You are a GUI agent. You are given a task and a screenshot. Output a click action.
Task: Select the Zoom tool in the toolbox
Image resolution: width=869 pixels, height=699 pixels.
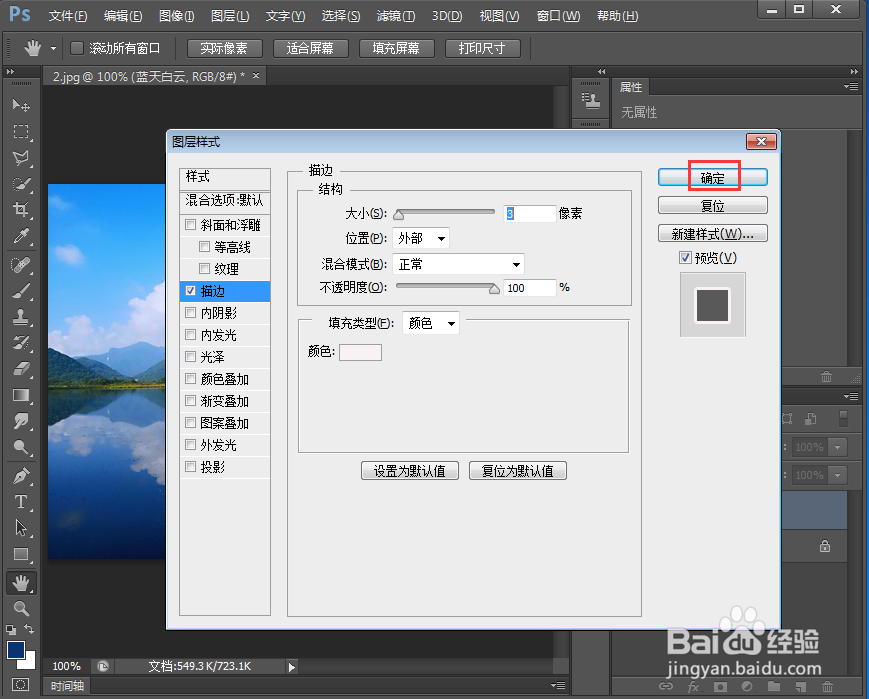click(21, 609)
